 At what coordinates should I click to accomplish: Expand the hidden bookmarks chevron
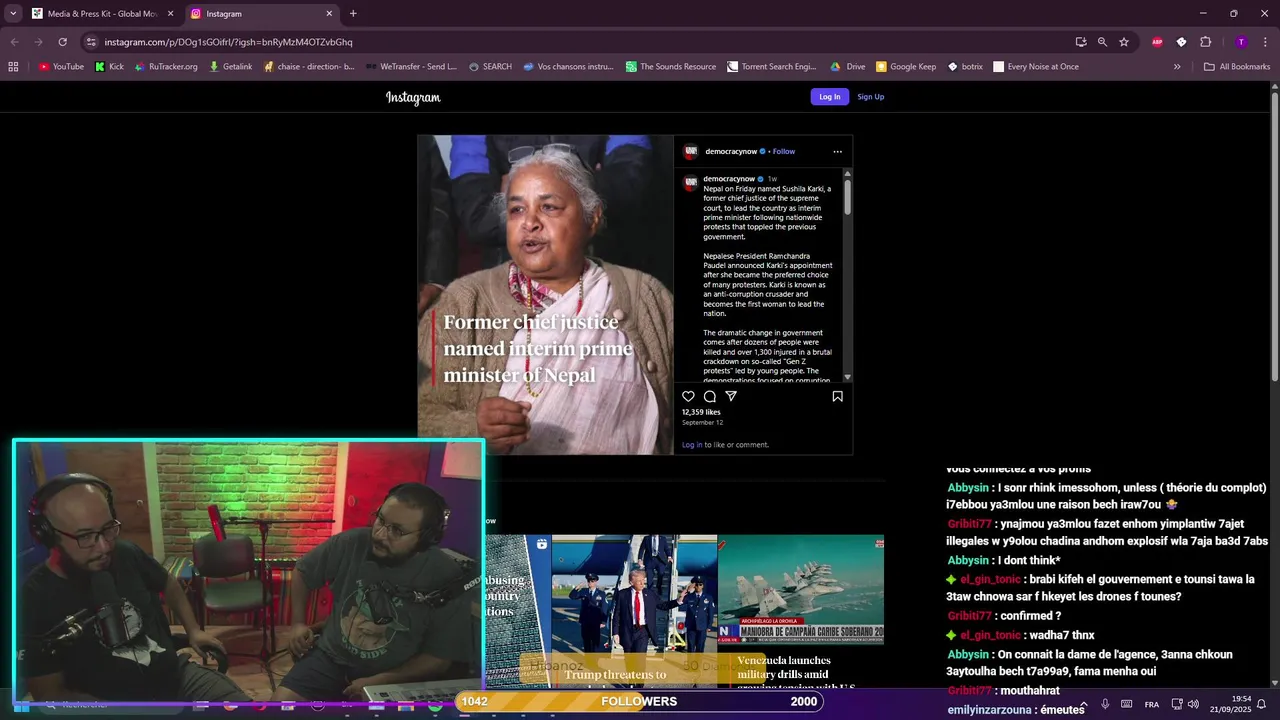(1177, 67)
